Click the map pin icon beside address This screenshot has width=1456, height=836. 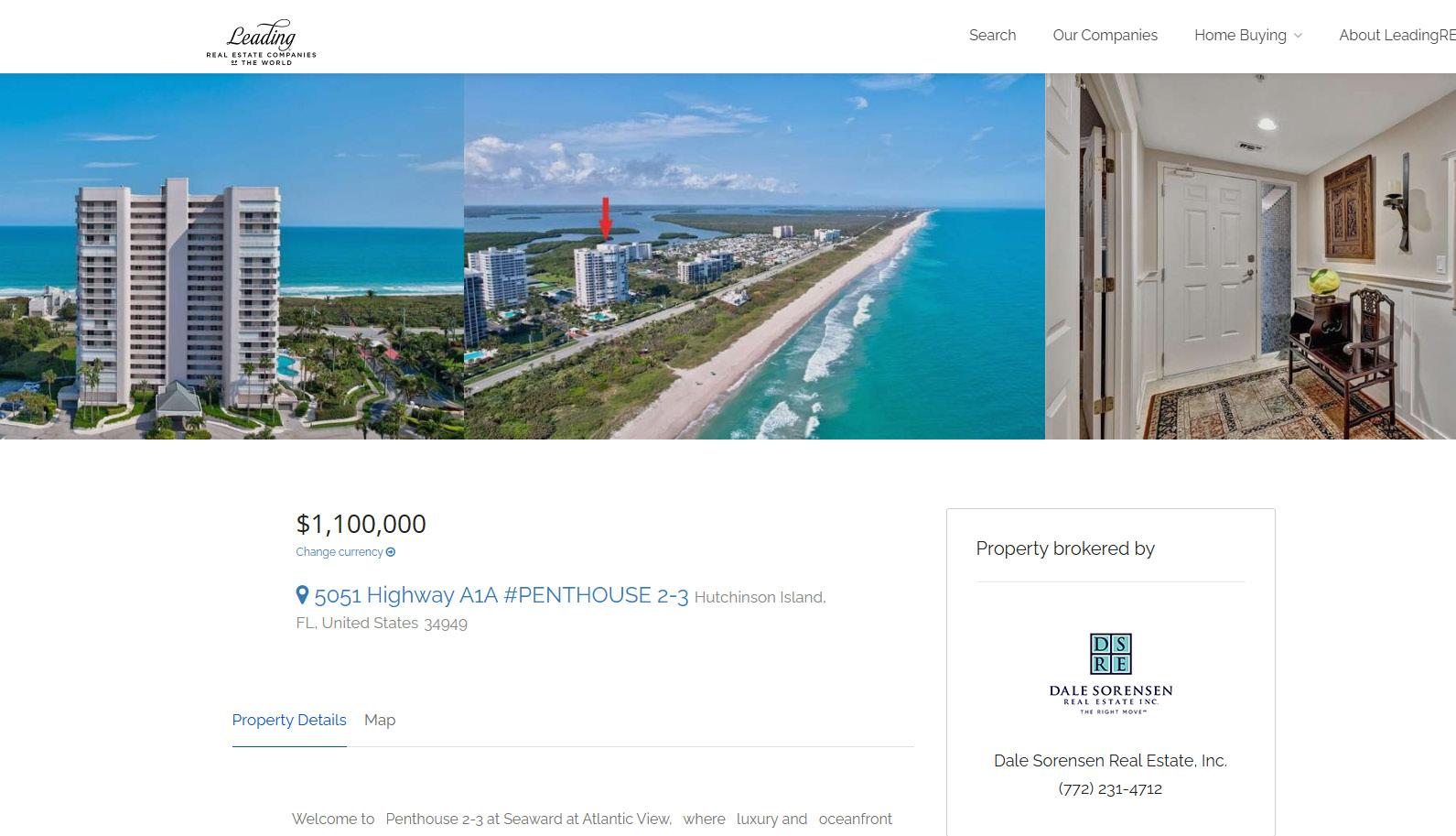coord(302,595)
